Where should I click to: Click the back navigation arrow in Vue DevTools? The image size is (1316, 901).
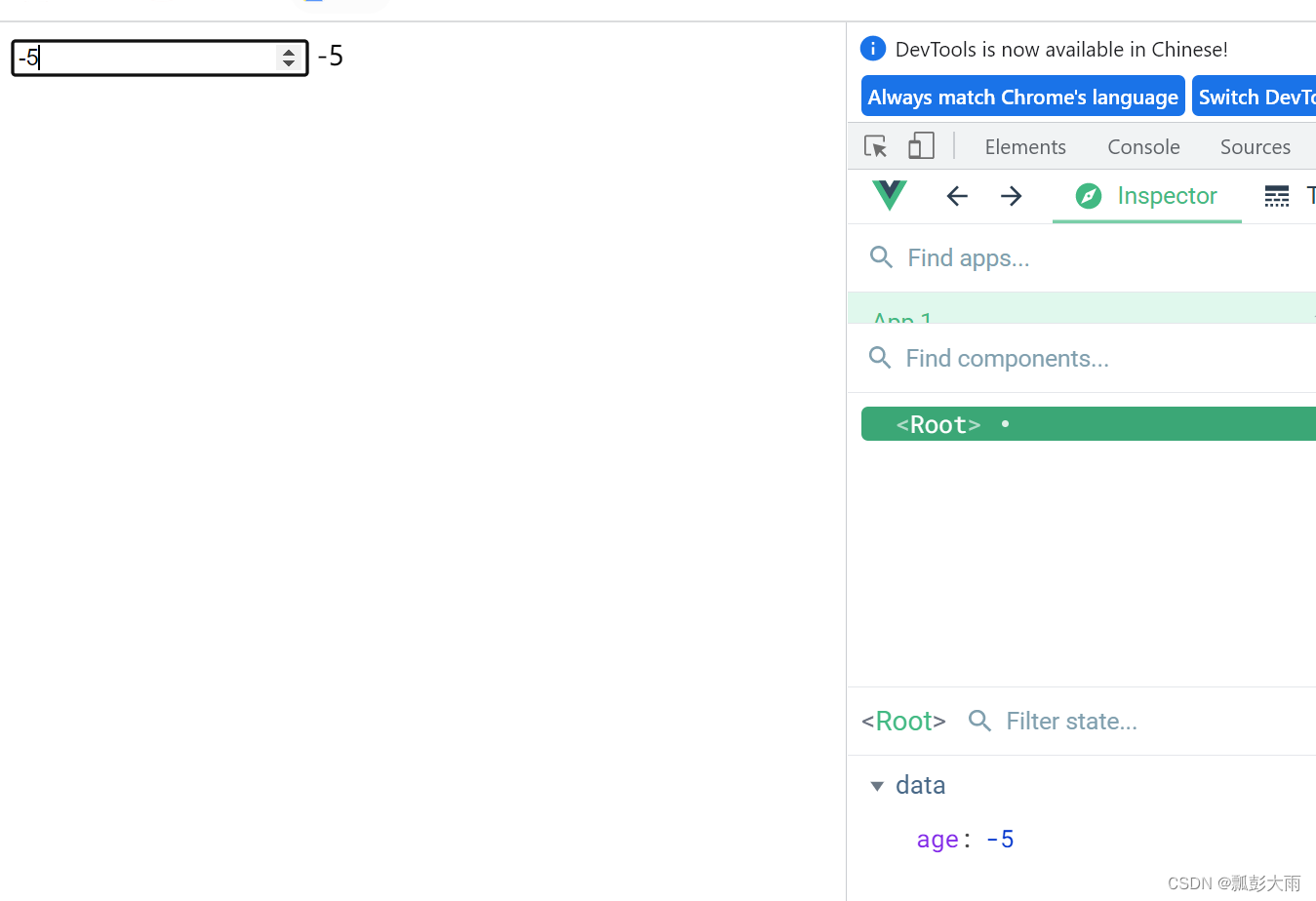point(956,195)
